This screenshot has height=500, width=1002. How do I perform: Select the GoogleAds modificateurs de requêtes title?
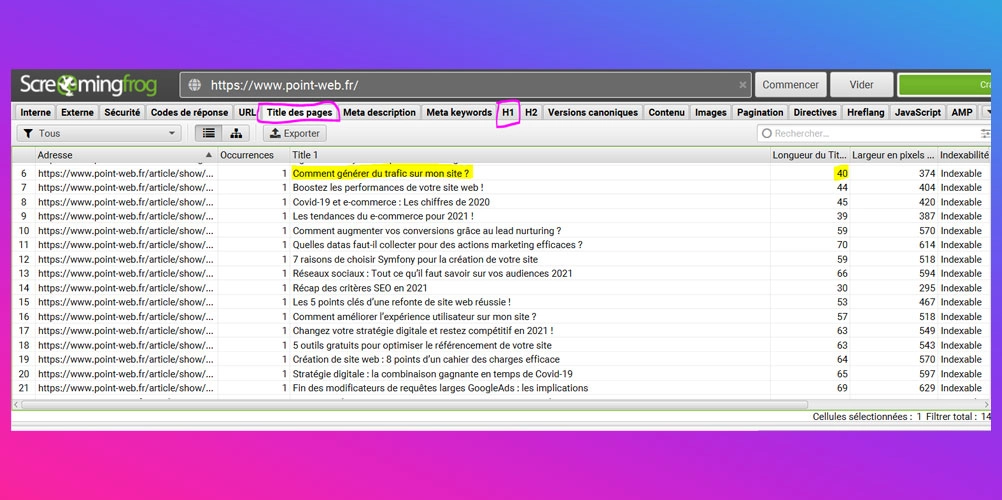(x=440, y=388)
